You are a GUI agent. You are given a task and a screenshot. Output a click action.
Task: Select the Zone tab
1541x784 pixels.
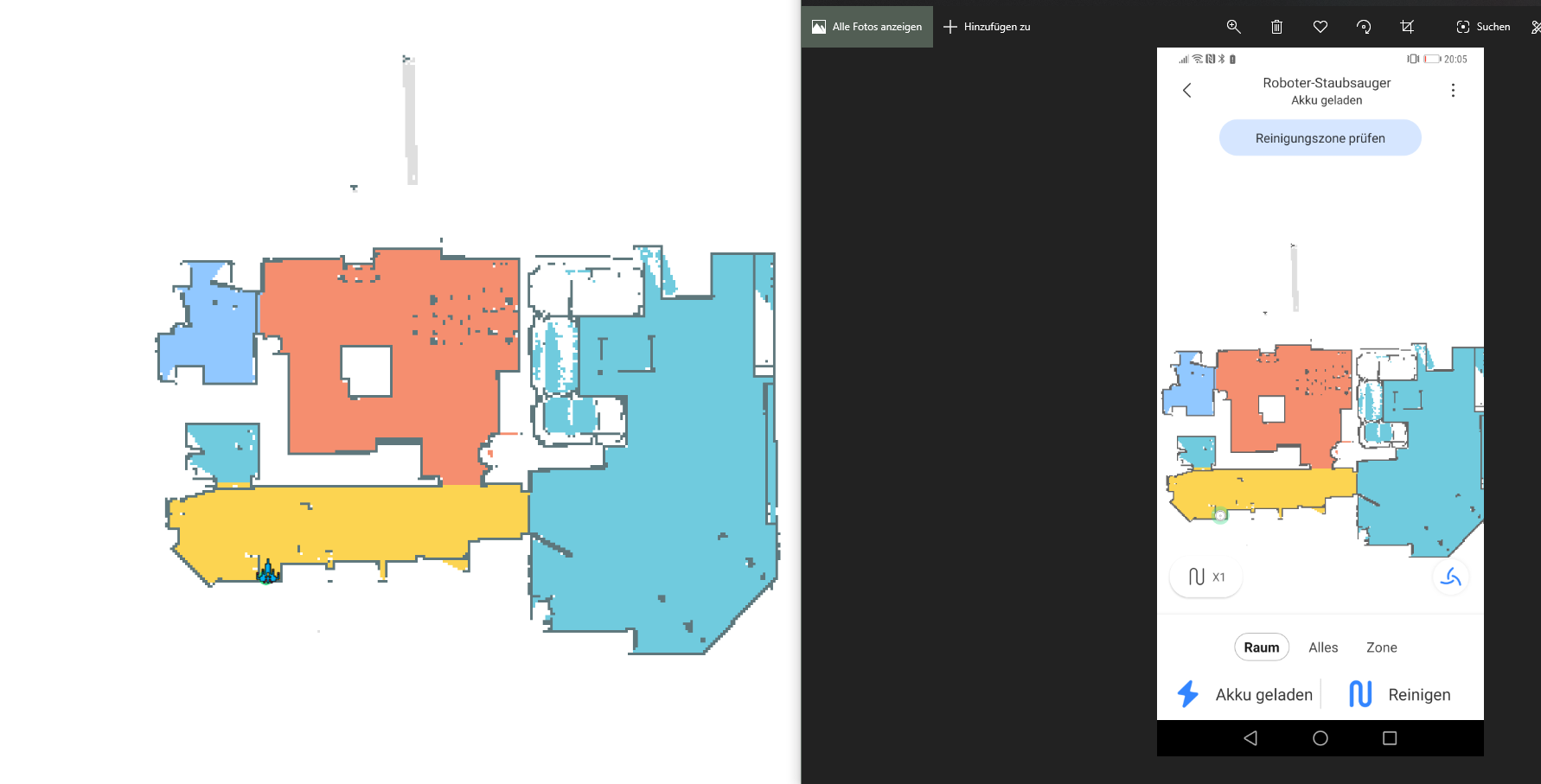(1382, 647)
